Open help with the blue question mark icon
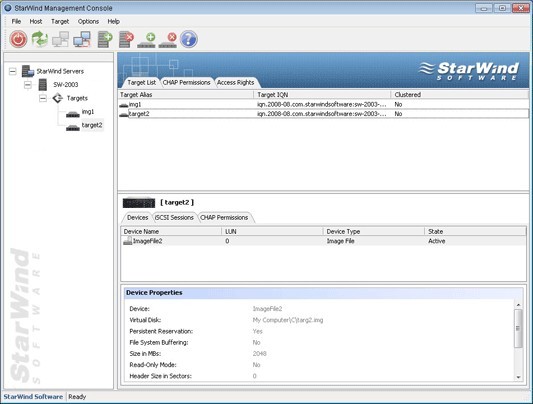Viewport: 533px width, 404px height. (x=189, y=39)
